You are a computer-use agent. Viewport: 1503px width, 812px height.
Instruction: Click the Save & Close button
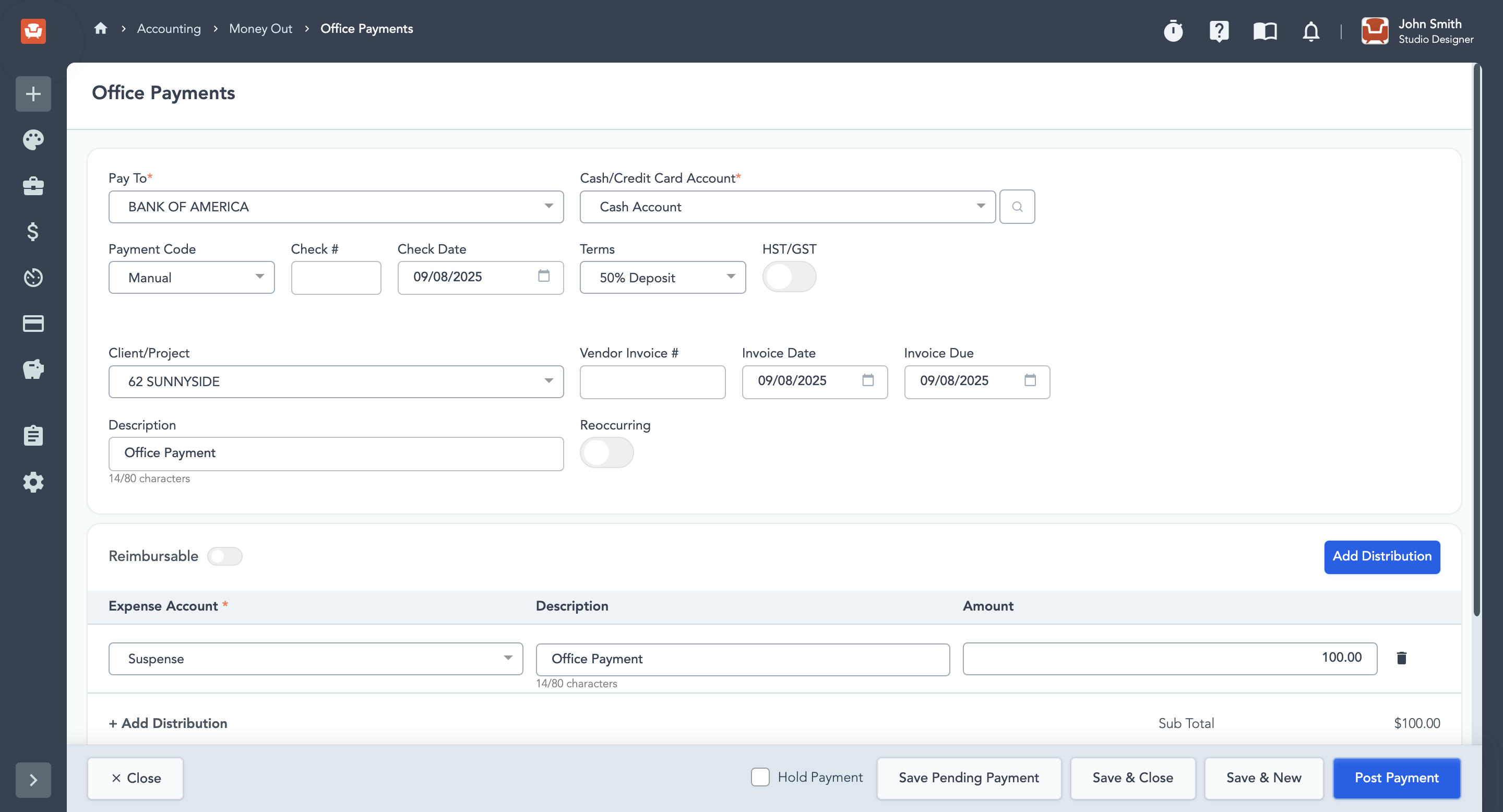1132,778
